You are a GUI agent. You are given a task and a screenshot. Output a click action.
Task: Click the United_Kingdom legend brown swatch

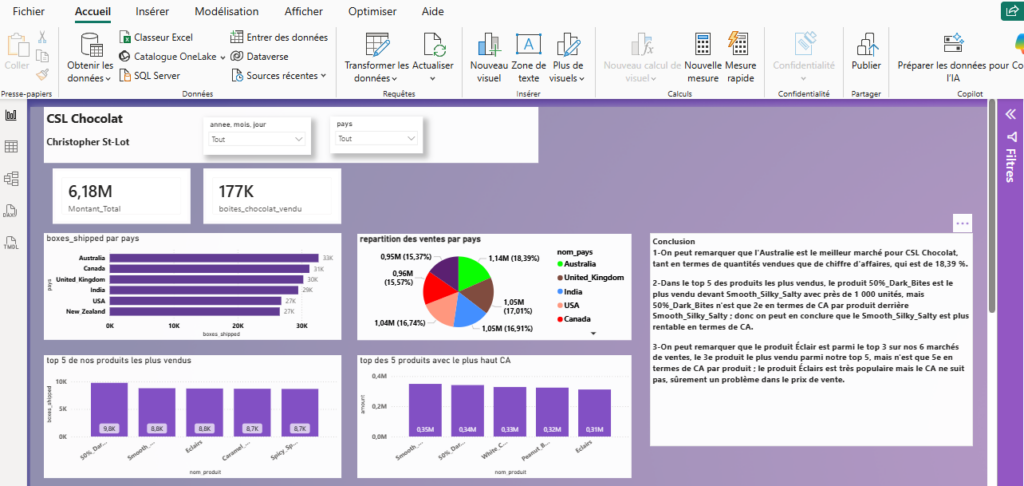pos(560,278)
